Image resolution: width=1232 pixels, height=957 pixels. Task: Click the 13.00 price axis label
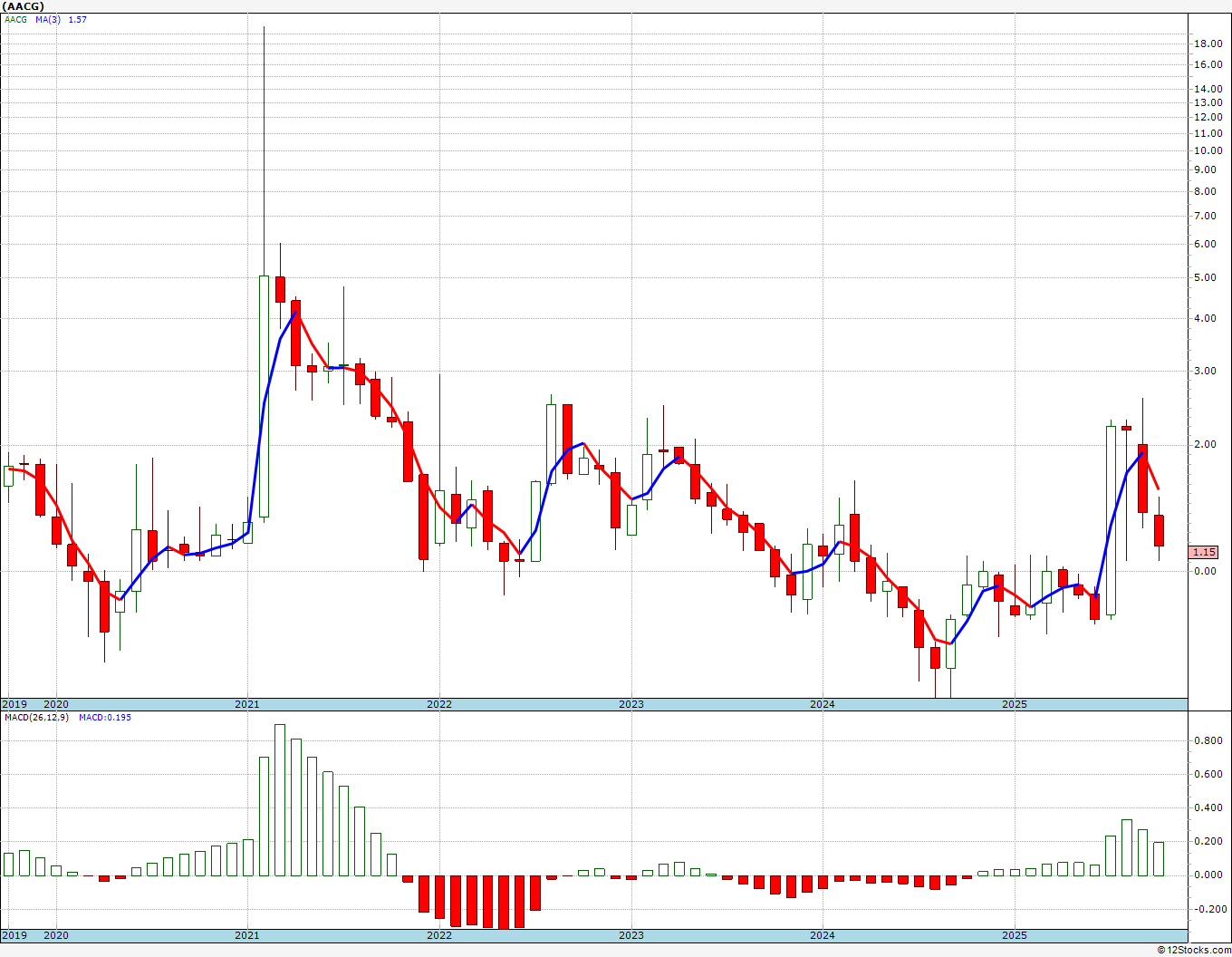point(1207,102)
